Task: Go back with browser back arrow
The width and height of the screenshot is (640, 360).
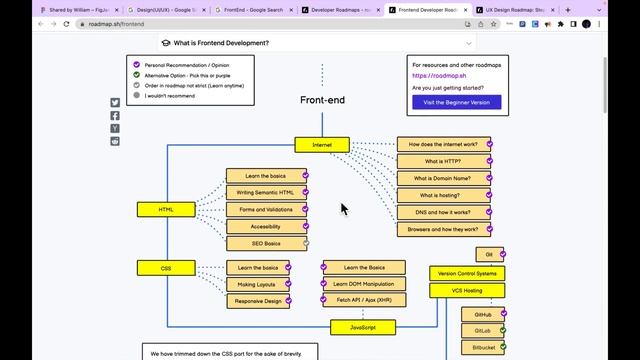Action: click(41, 24)
